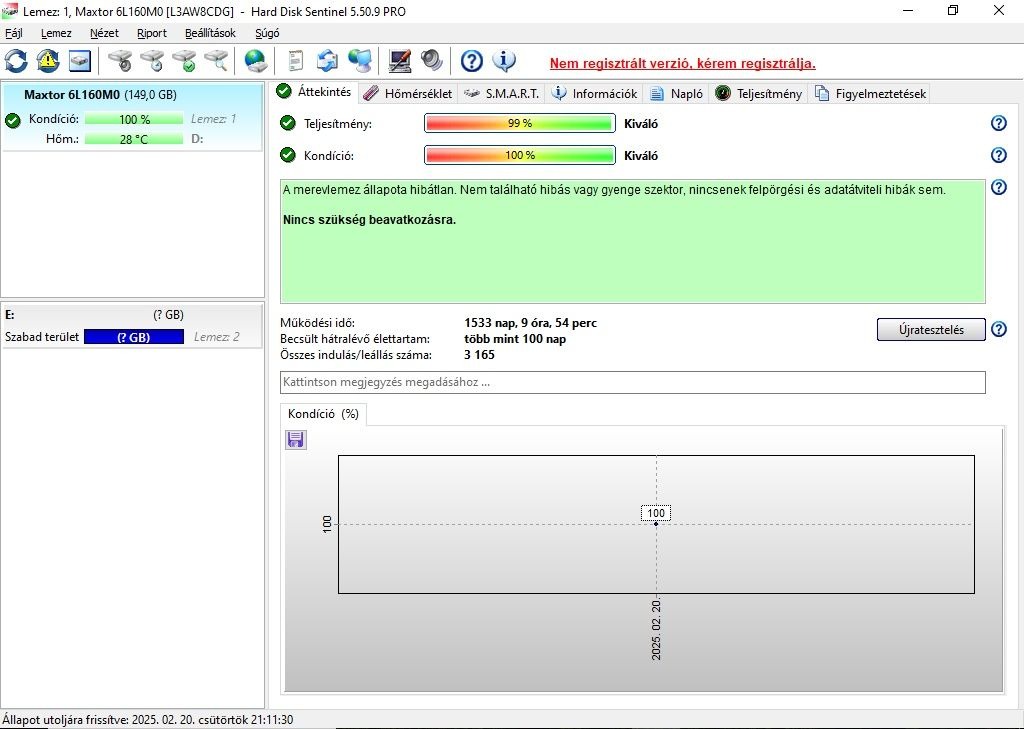The height and width of the screenshot is (729, 1024).
Task: Click the 2025. 02. 20. chart date label
Action: point(656,629)
